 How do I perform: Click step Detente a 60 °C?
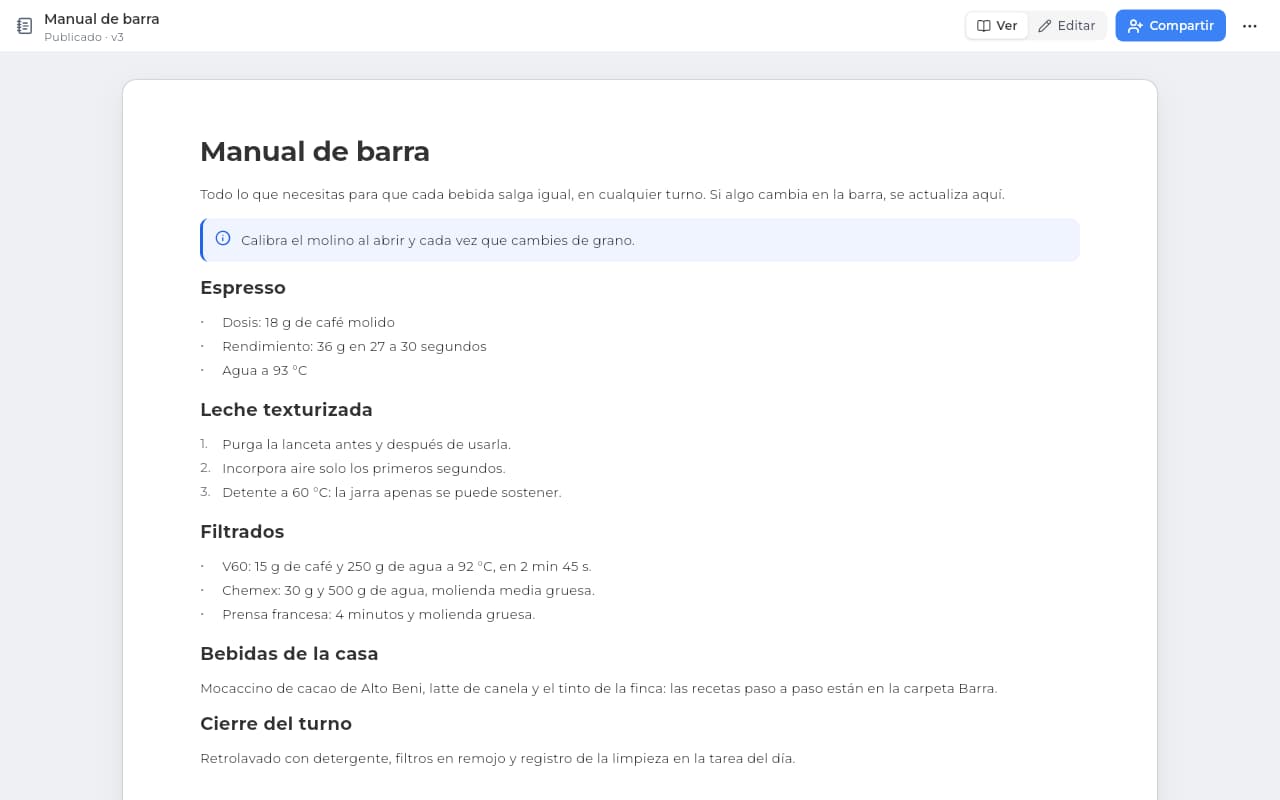tap(392, 492)
